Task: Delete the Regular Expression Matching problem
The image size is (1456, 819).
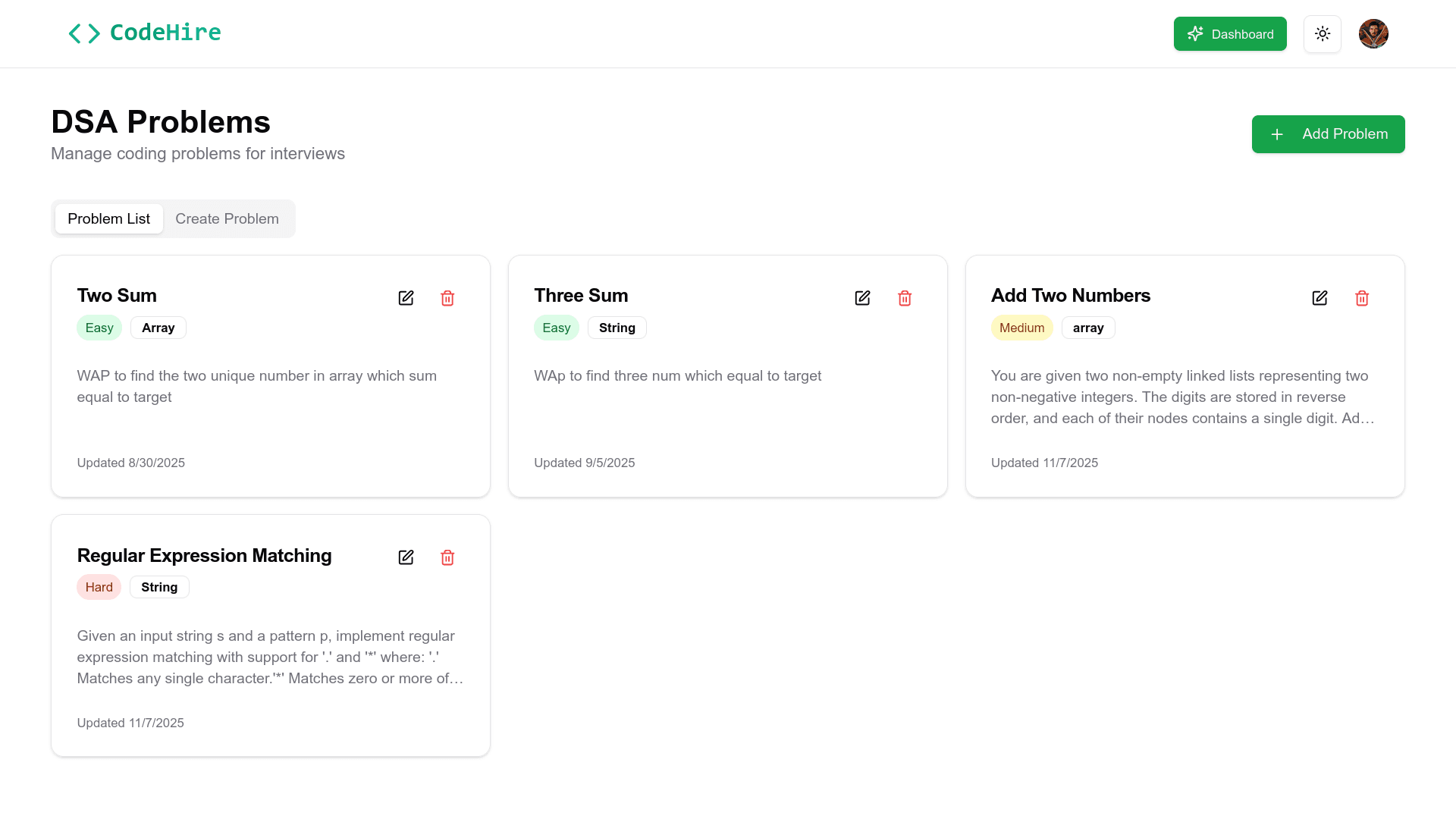Action: [x=447, y=557]
